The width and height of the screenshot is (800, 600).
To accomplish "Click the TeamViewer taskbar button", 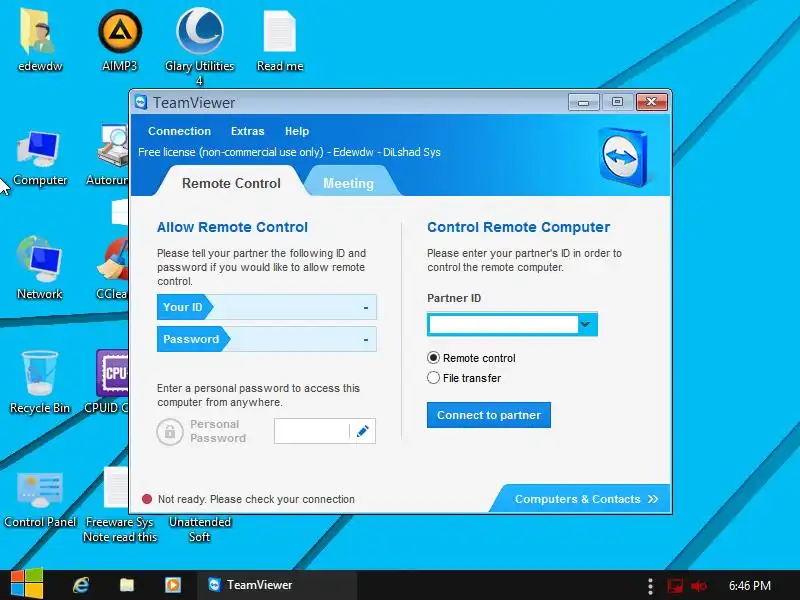I will coord(276,585).
